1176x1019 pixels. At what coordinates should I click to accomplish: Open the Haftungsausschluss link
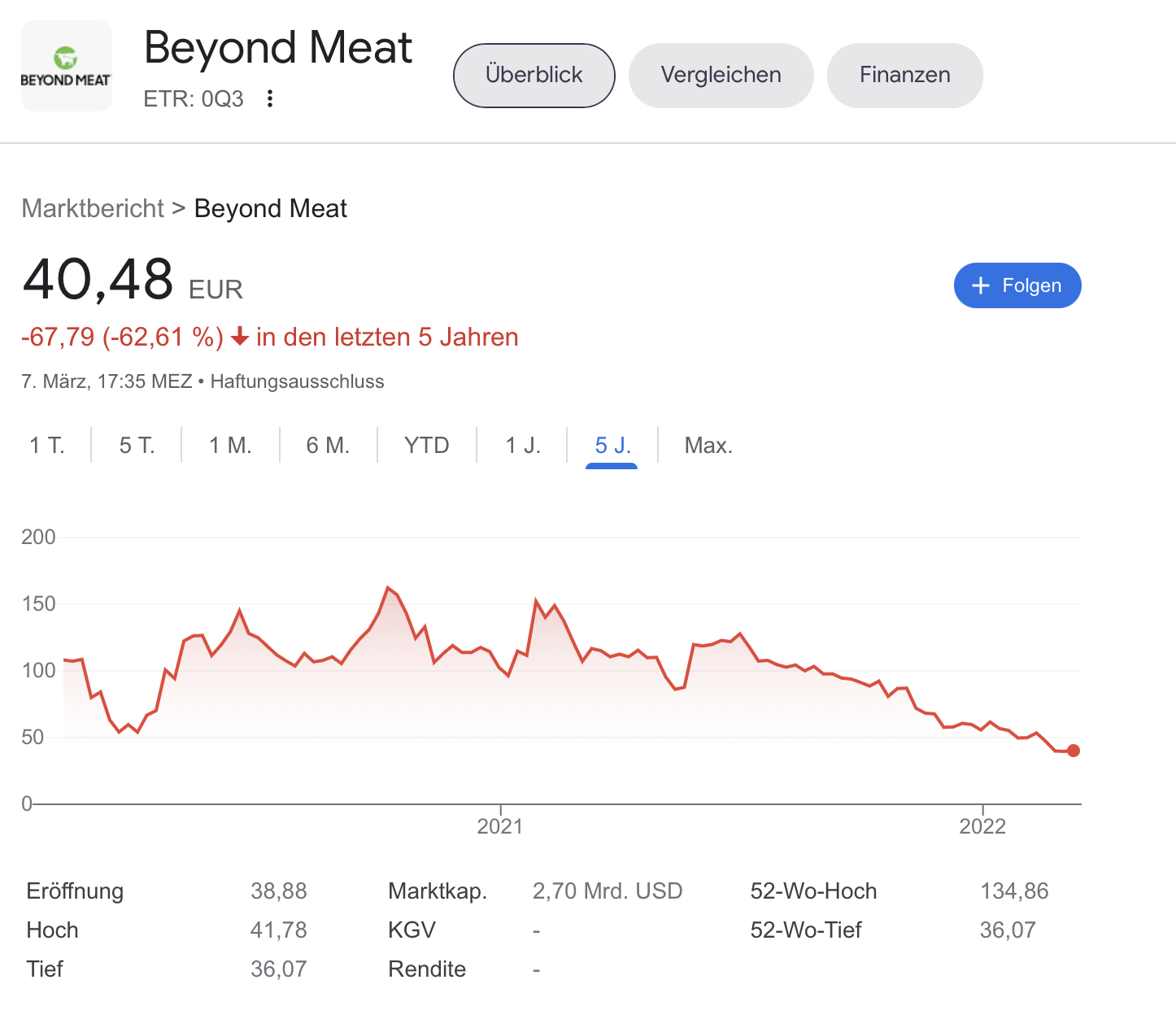pyautogui.click(x=297, y=381)
